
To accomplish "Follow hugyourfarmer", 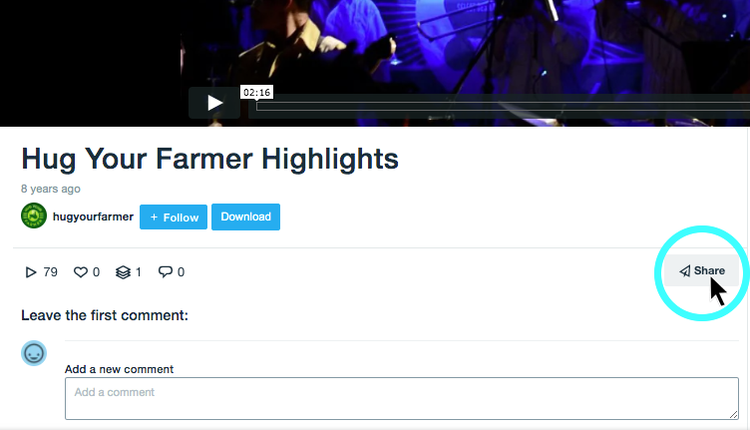I will (x=173, y=217).
